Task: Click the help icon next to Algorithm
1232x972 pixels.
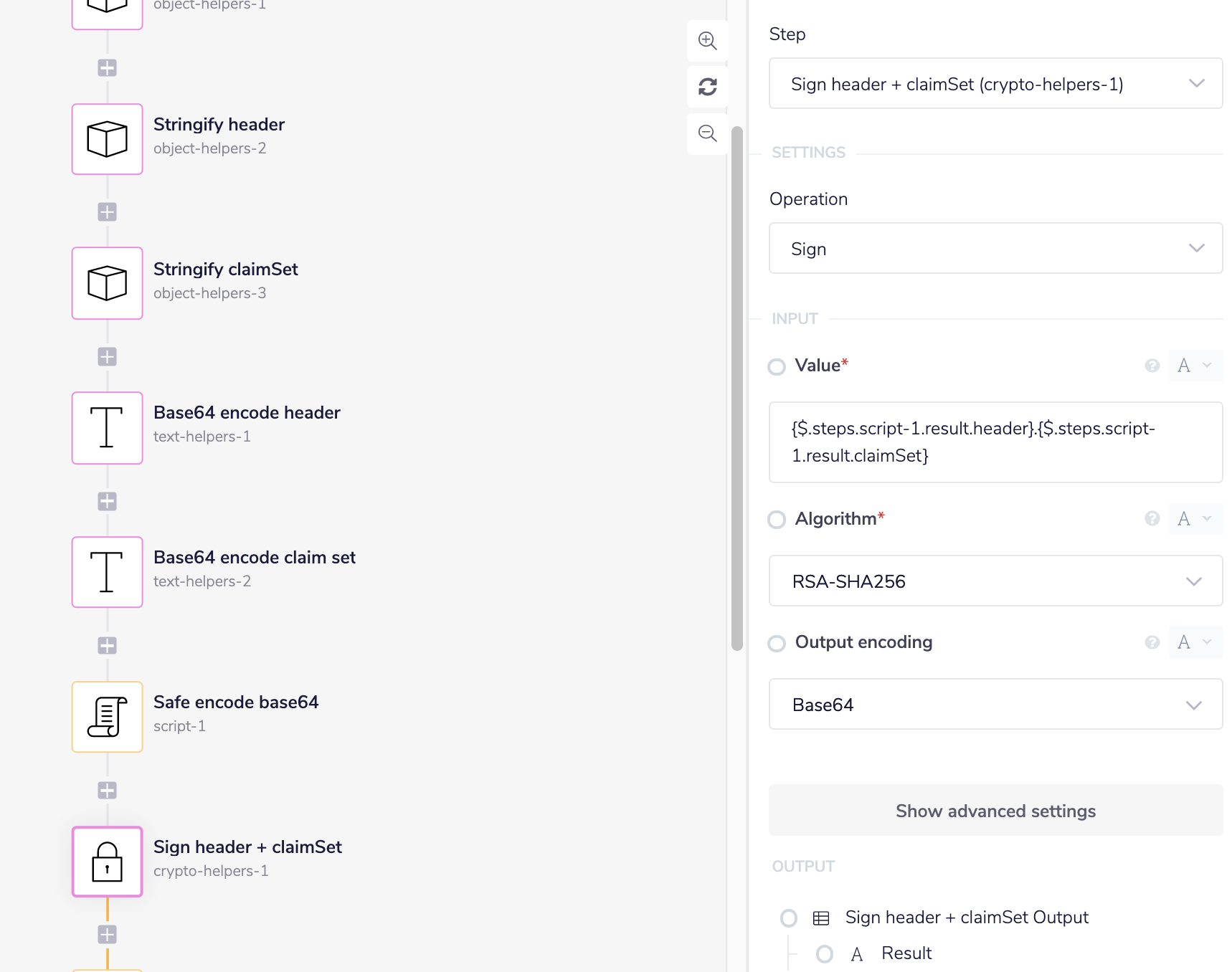Action: [x=1152, y=518]
